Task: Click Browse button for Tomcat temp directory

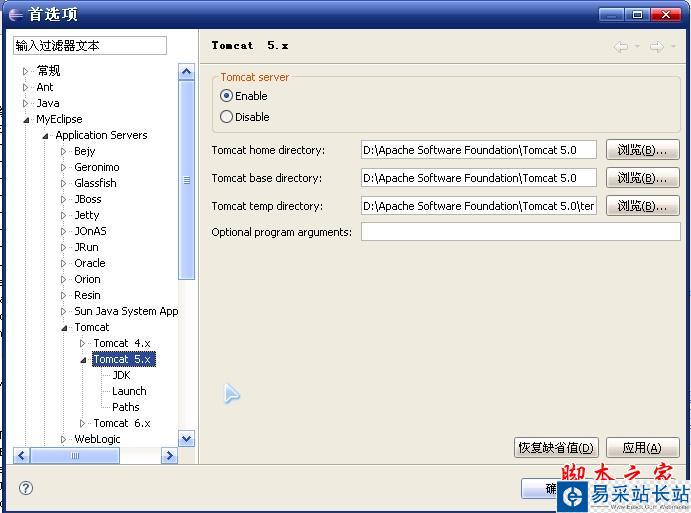Action: tap(643, 206)
